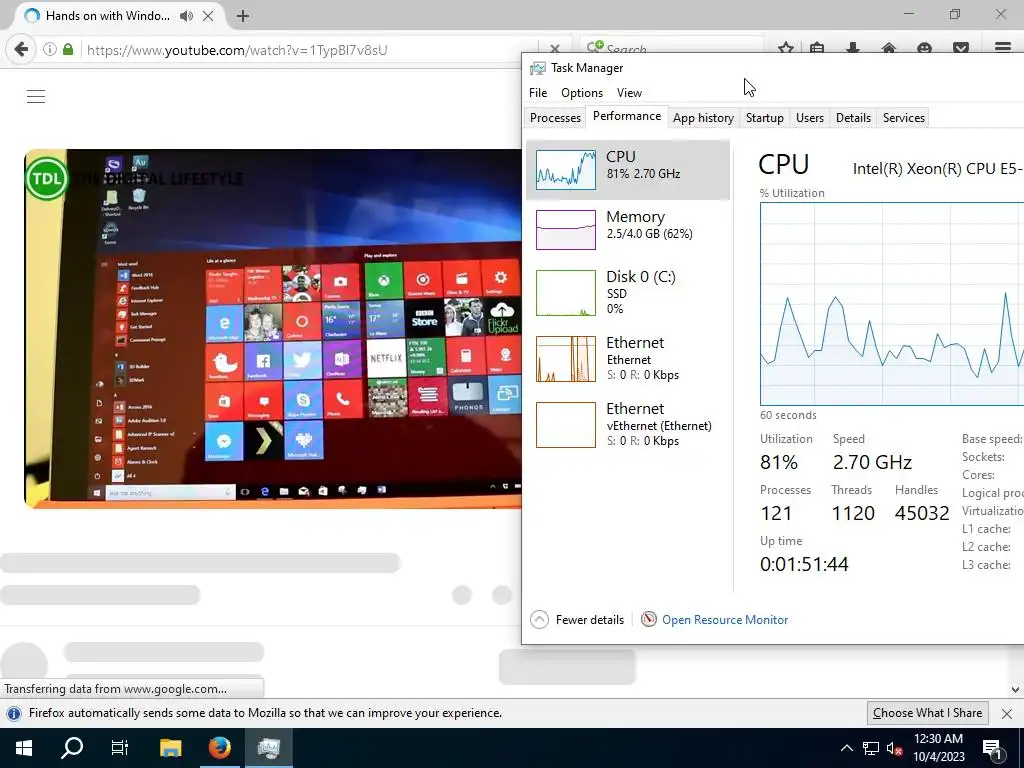The height and width of the screenshot is (768, 1024).
Task: Click the Resource Monitor icon
Action: (x=648, y=619)
